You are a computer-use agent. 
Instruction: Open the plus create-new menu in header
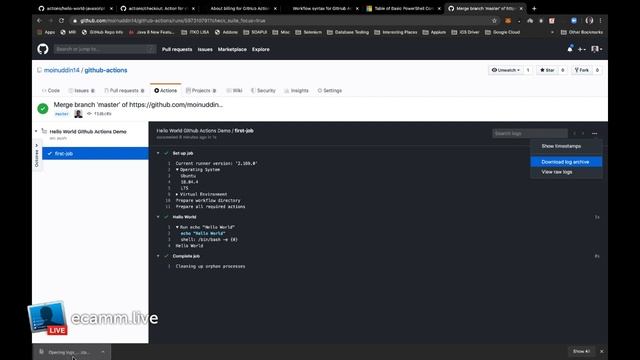(x=582, y=49)
